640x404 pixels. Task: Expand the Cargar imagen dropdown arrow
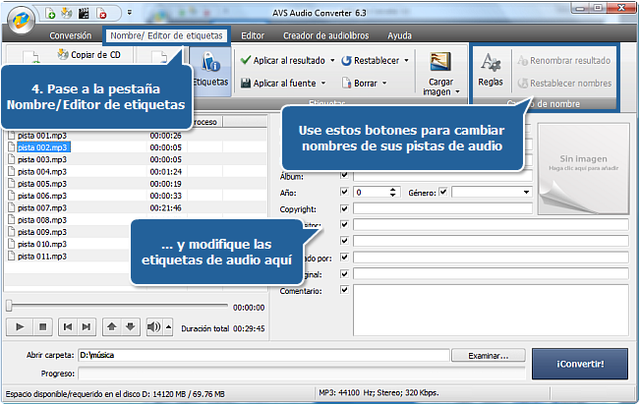point(457,92)
